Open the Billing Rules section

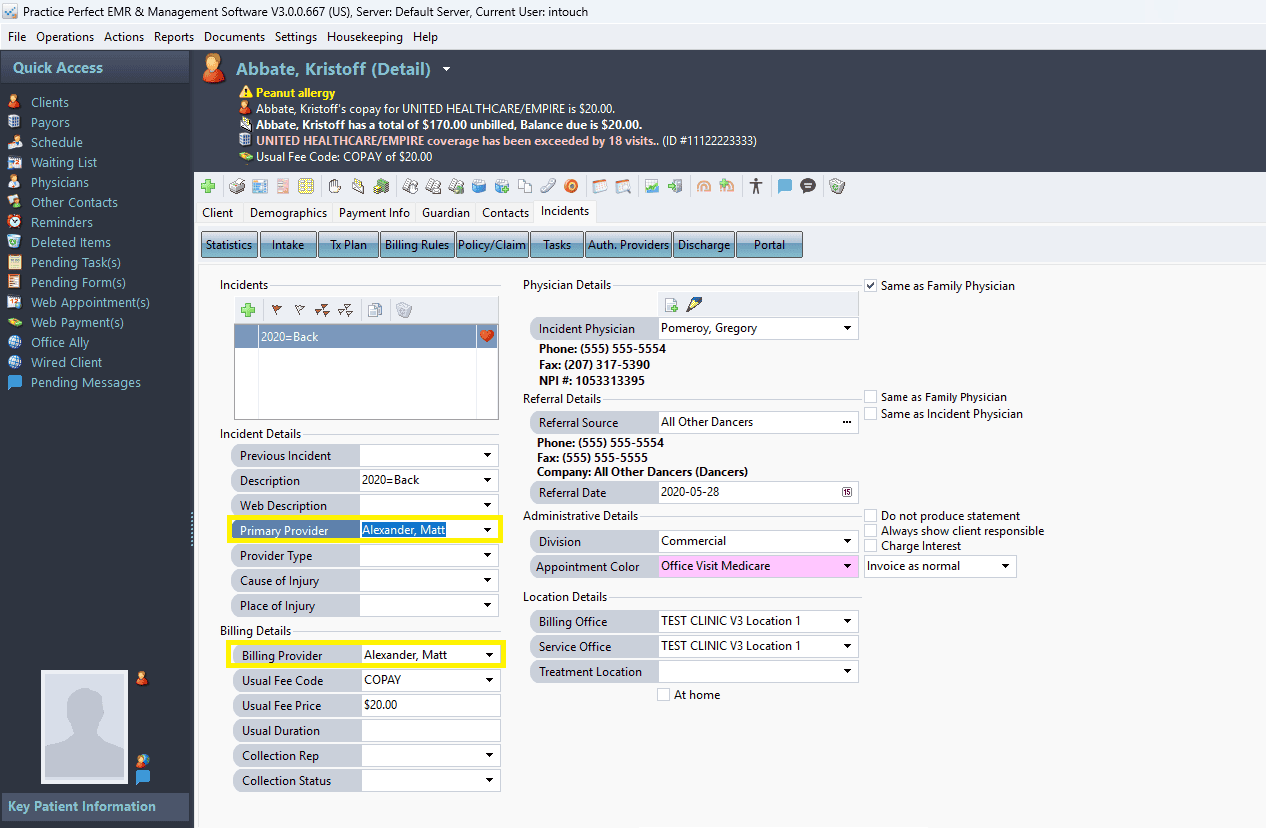(x=416, y=245)
